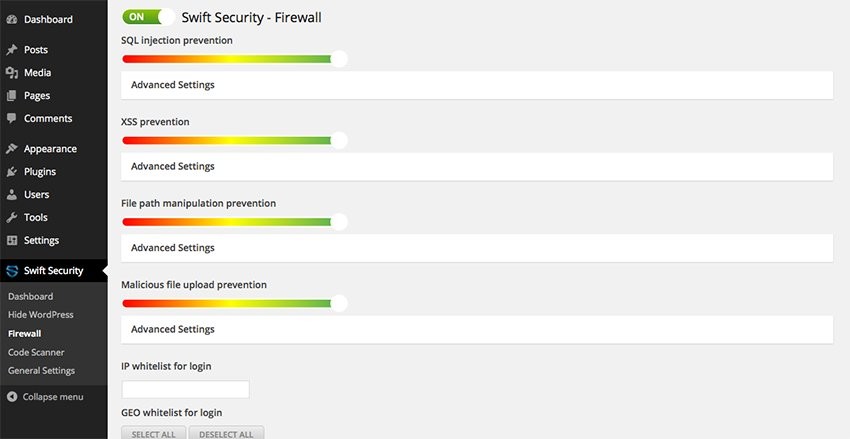Screen dimensions: 850x439
Task: Click the IP whitelist for login field
Action: [185, 389]
